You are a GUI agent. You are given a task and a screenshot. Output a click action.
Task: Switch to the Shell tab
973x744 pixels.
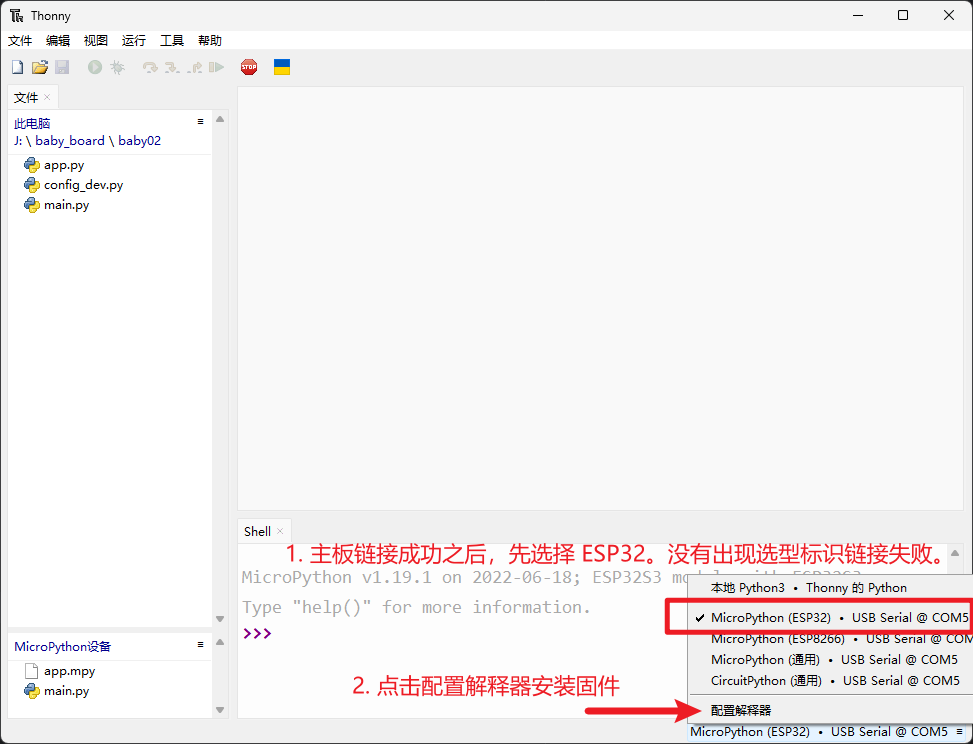(257, 531)
